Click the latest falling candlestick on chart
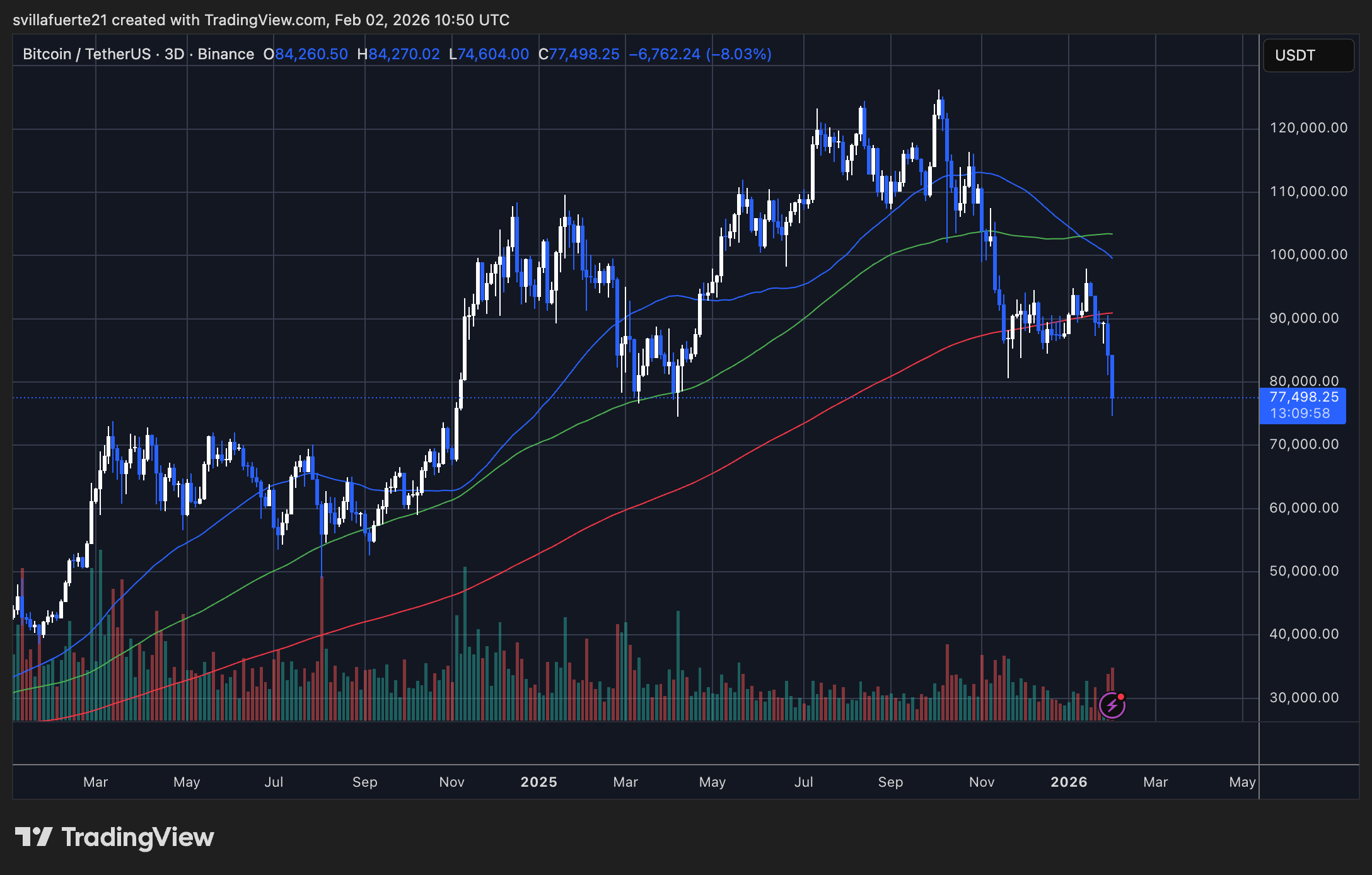This screenshot has width=1372, height=875. (1112, 377)
